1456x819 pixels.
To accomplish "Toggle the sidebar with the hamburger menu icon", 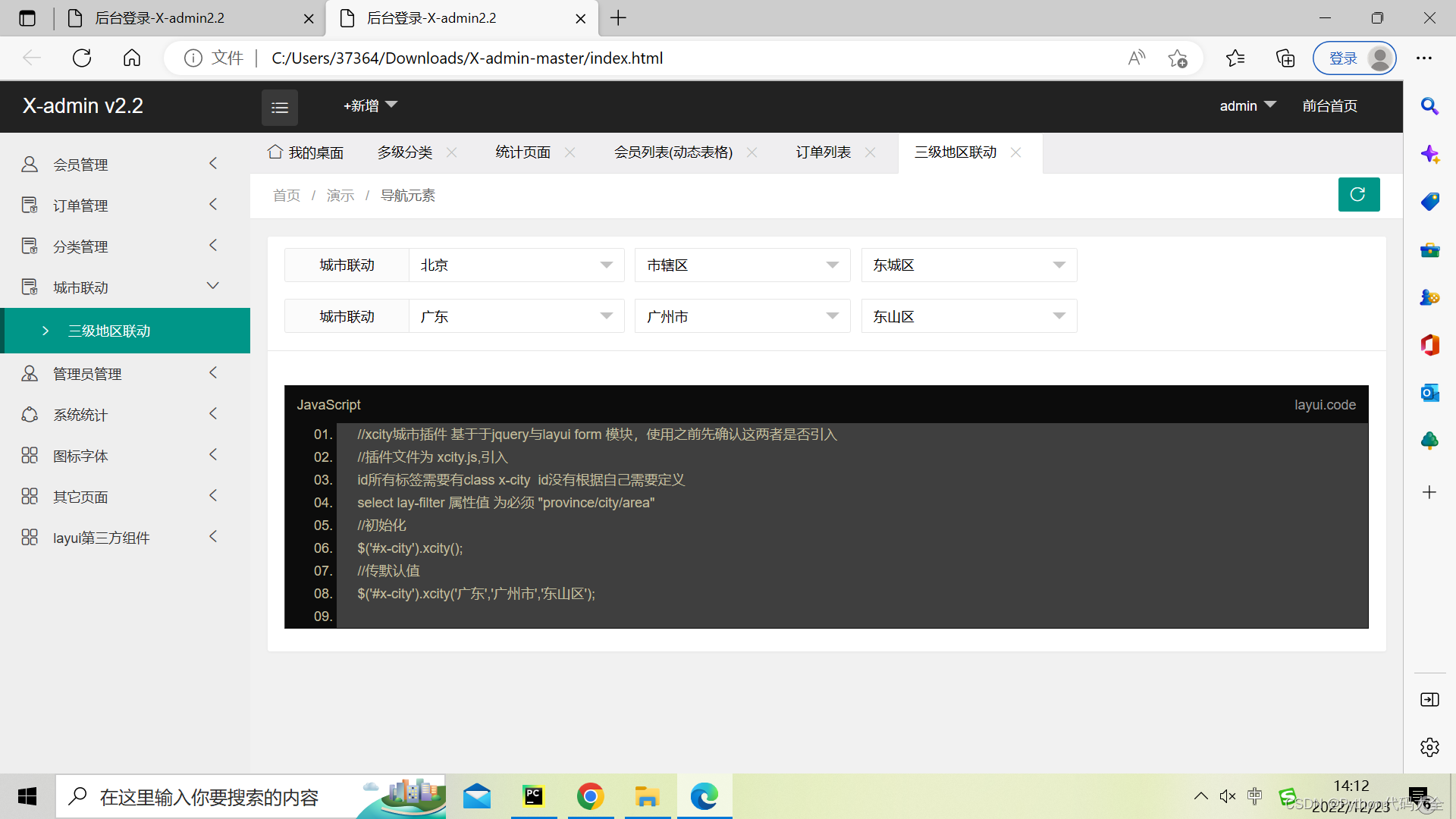I will [x=280, y=107].
